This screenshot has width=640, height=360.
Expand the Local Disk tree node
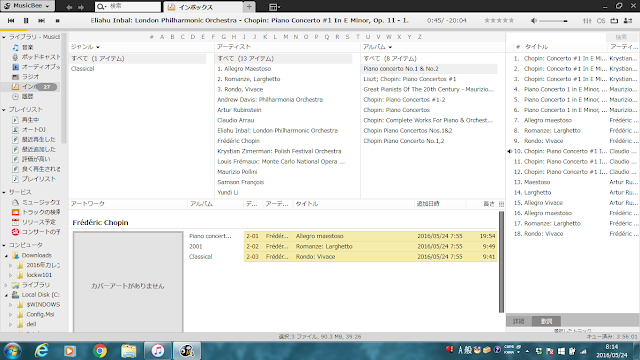(x=6, y=295)
